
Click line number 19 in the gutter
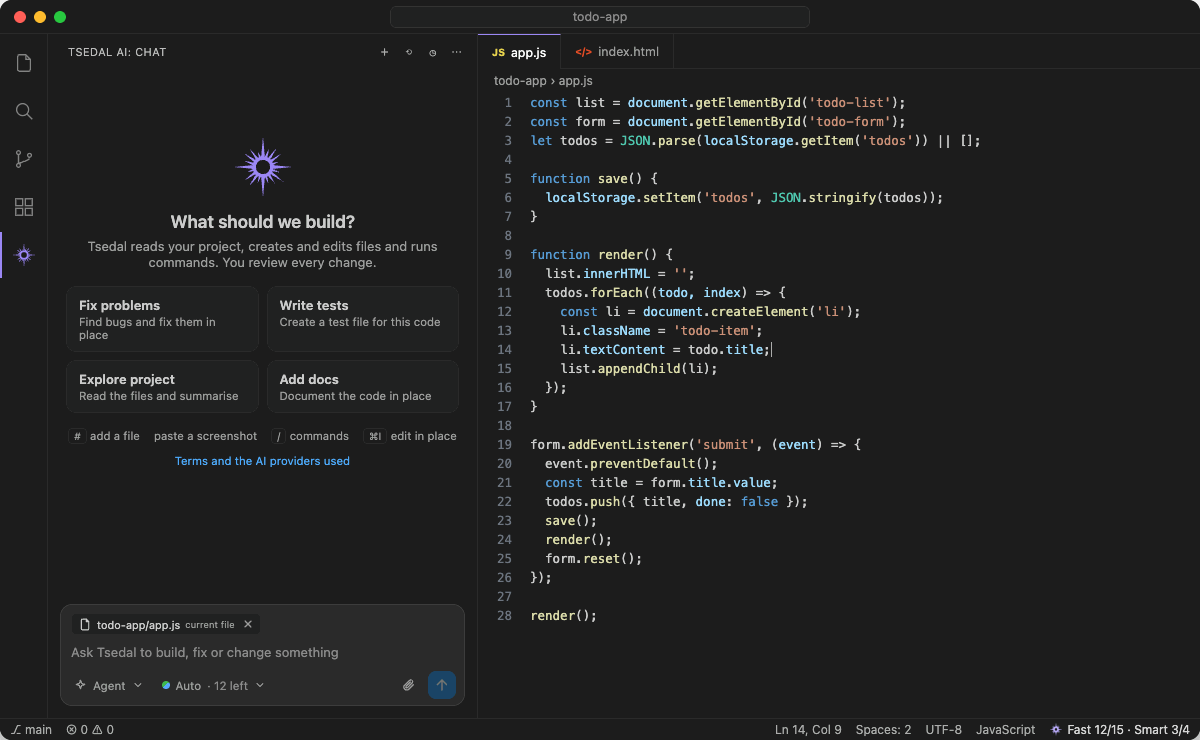[504, 444]
